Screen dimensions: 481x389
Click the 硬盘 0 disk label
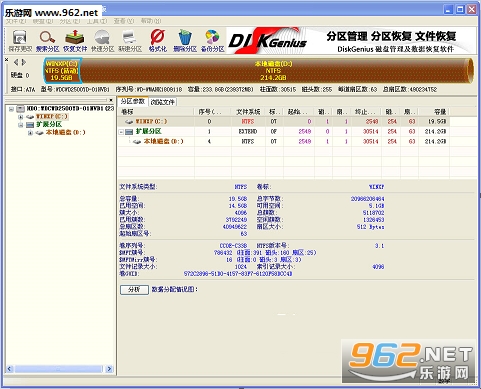(x=20, y=75)
